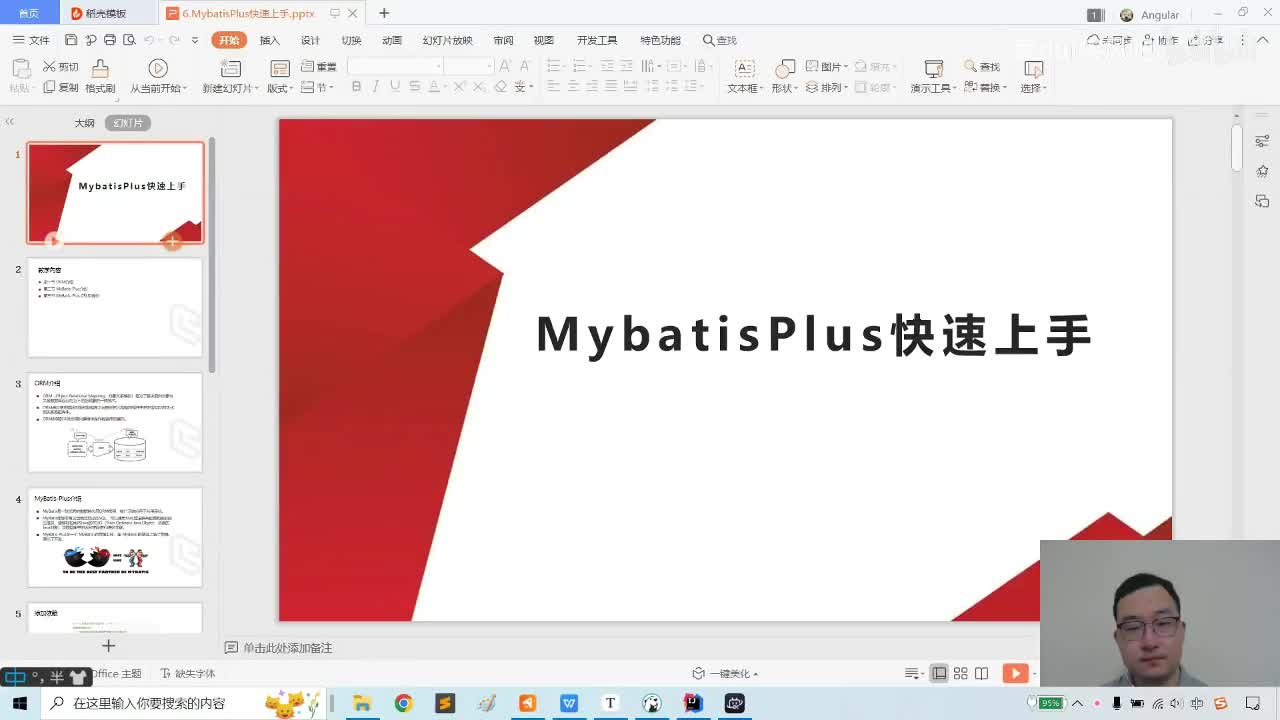
Task: Toggle Underline formatting
Action: pos(395,87)
